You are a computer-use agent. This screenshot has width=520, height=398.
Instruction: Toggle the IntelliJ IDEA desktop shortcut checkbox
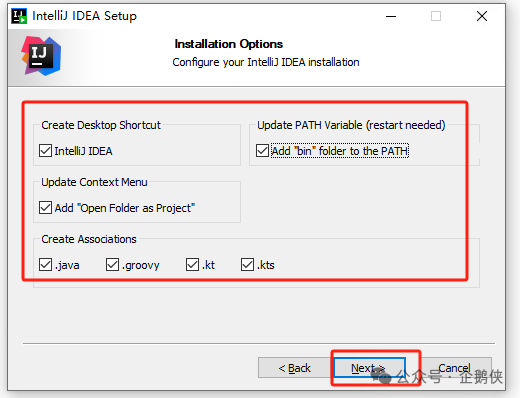(x=45, y=151)
